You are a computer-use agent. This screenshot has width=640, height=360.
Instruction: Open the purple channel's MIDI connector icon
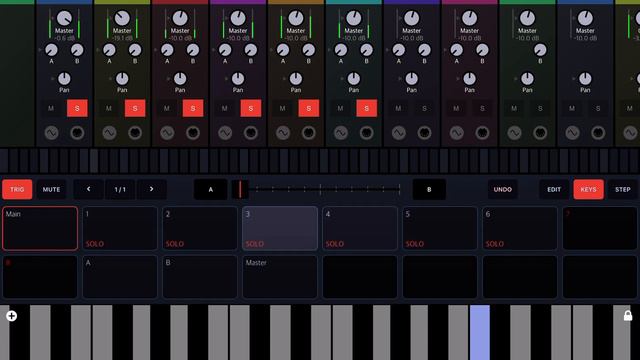(251, 133)
